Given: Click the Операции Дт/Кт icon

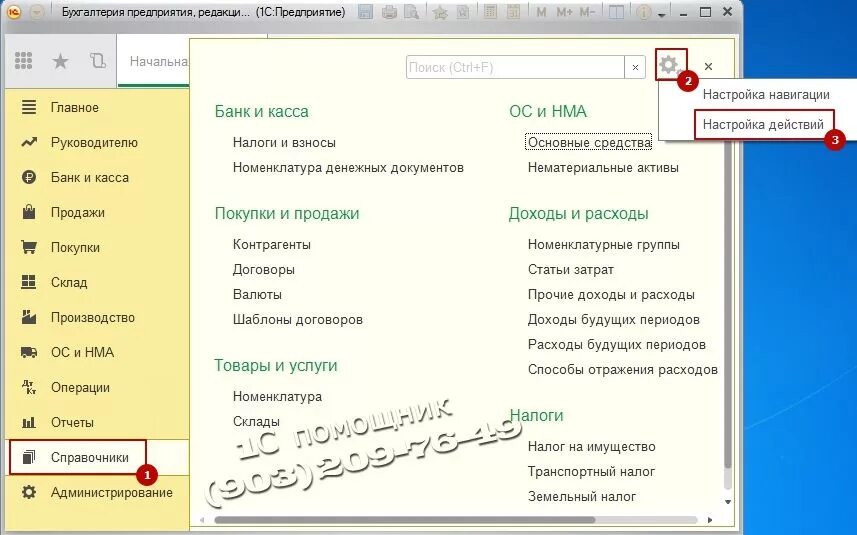Looking at the screenshot, I should [28, 387].
